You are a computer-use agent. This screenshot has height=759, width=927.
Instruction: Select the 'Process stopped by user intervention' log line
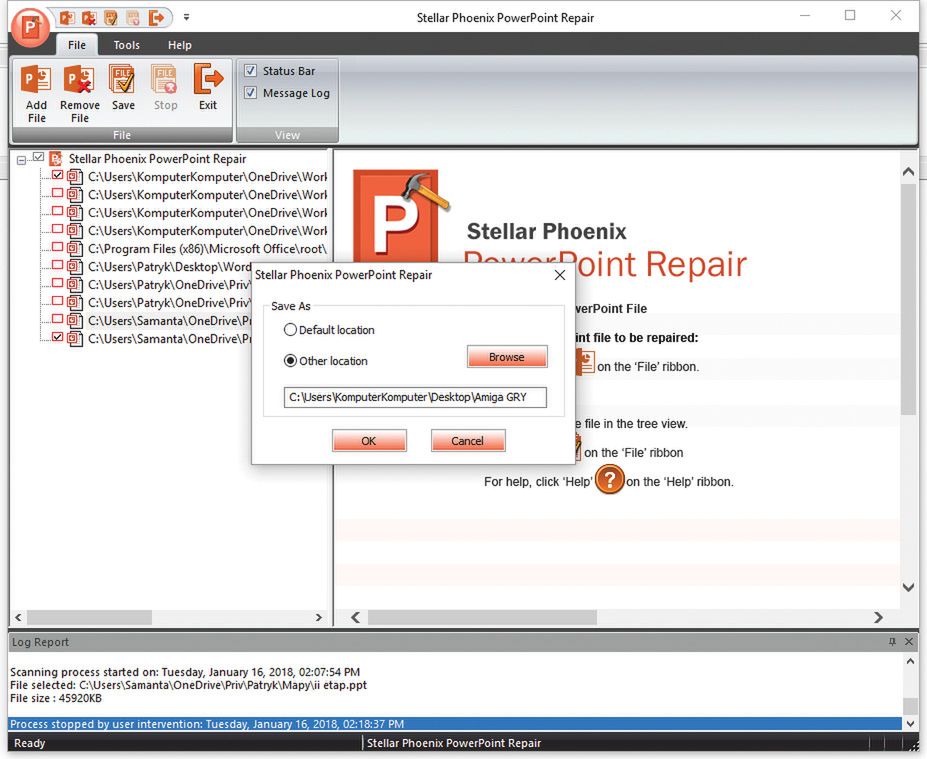(455, 724)
